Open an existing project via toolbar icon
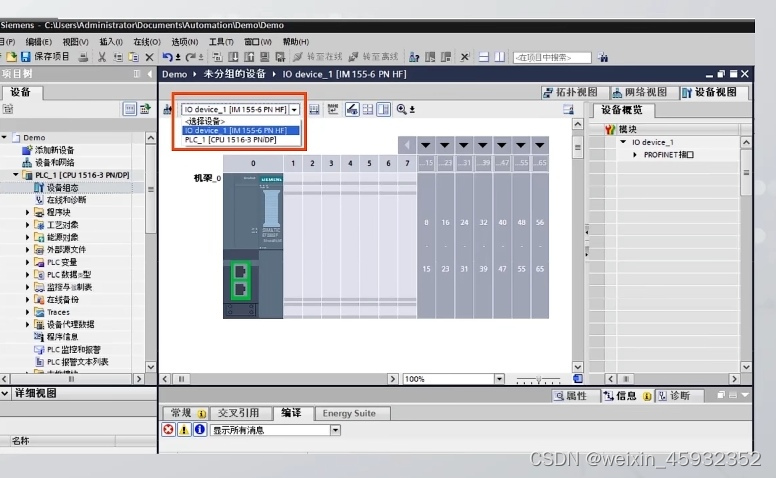 coord(11,57)
